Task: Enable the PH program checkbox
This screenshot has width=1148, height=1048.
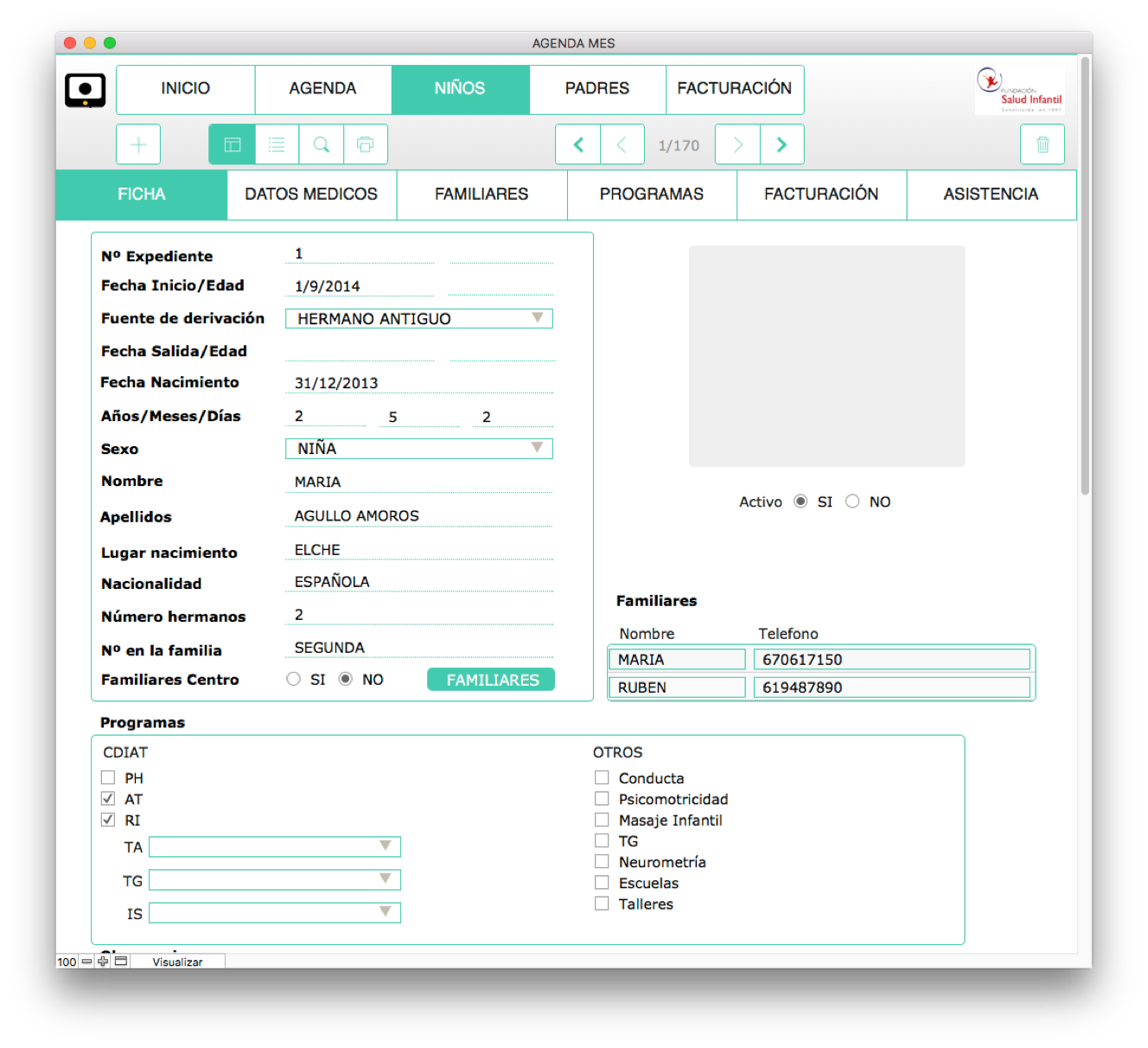Action: 108,777
